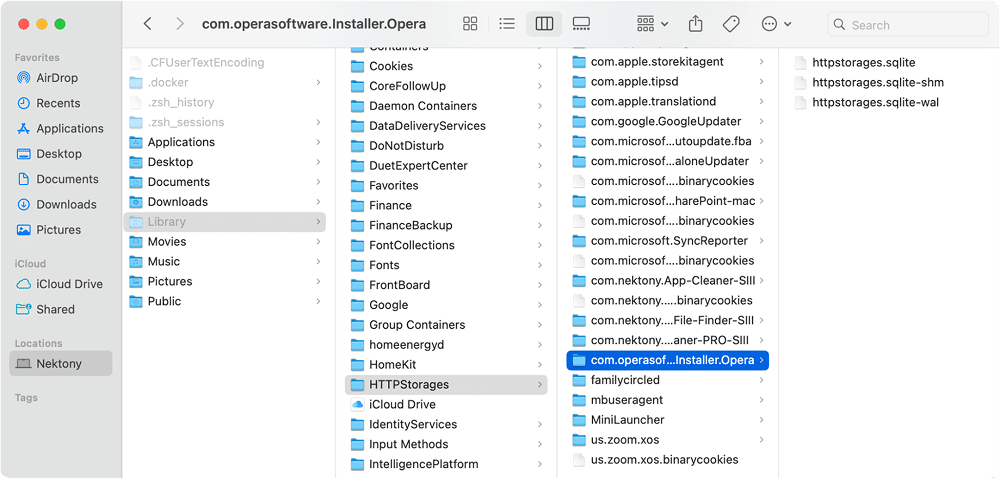Select the CoreFollowUp folder
1000x479 pixels.
[446, 86]
